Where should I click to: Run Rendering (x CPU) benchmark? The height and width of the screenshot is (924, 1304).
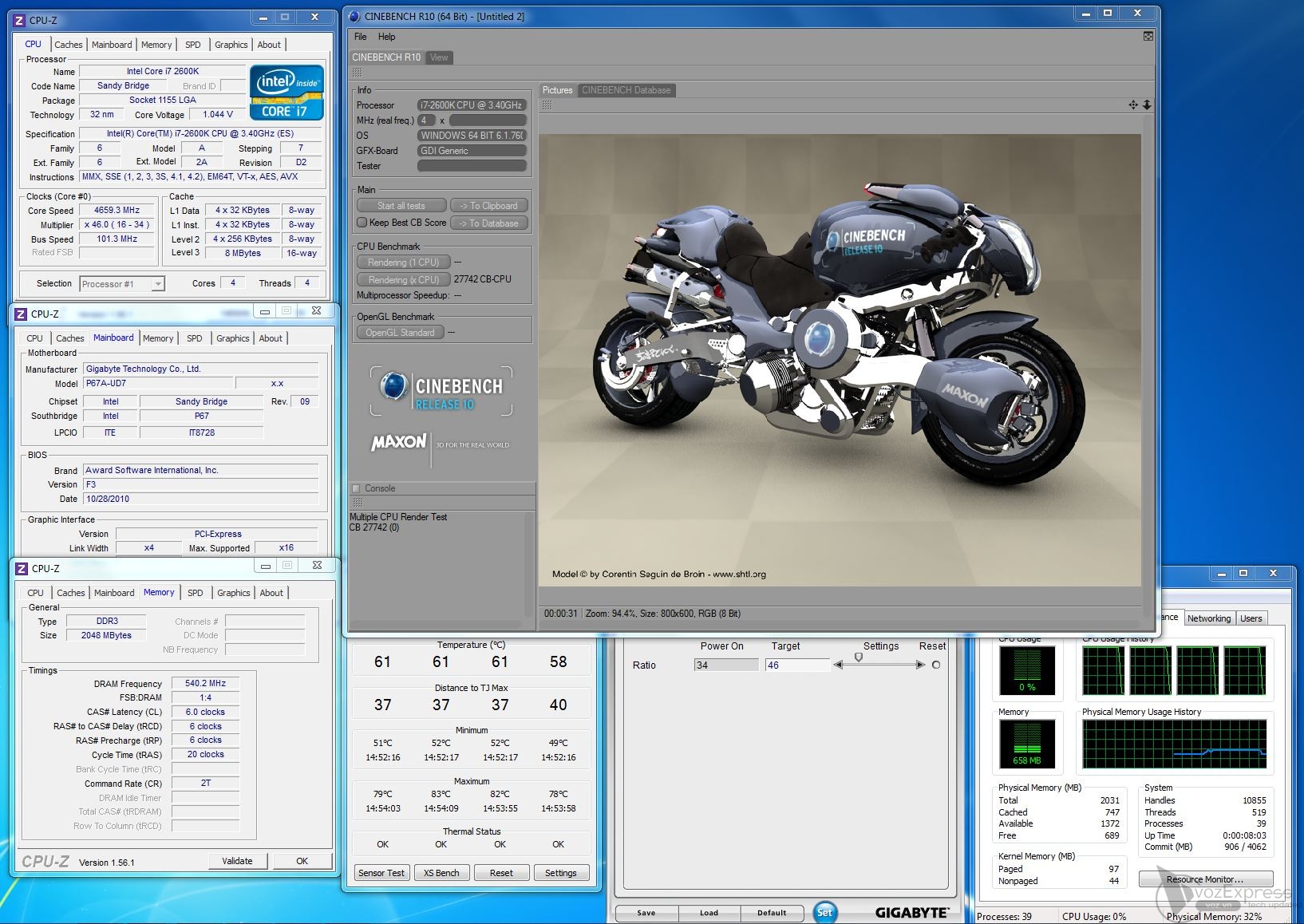403,280
